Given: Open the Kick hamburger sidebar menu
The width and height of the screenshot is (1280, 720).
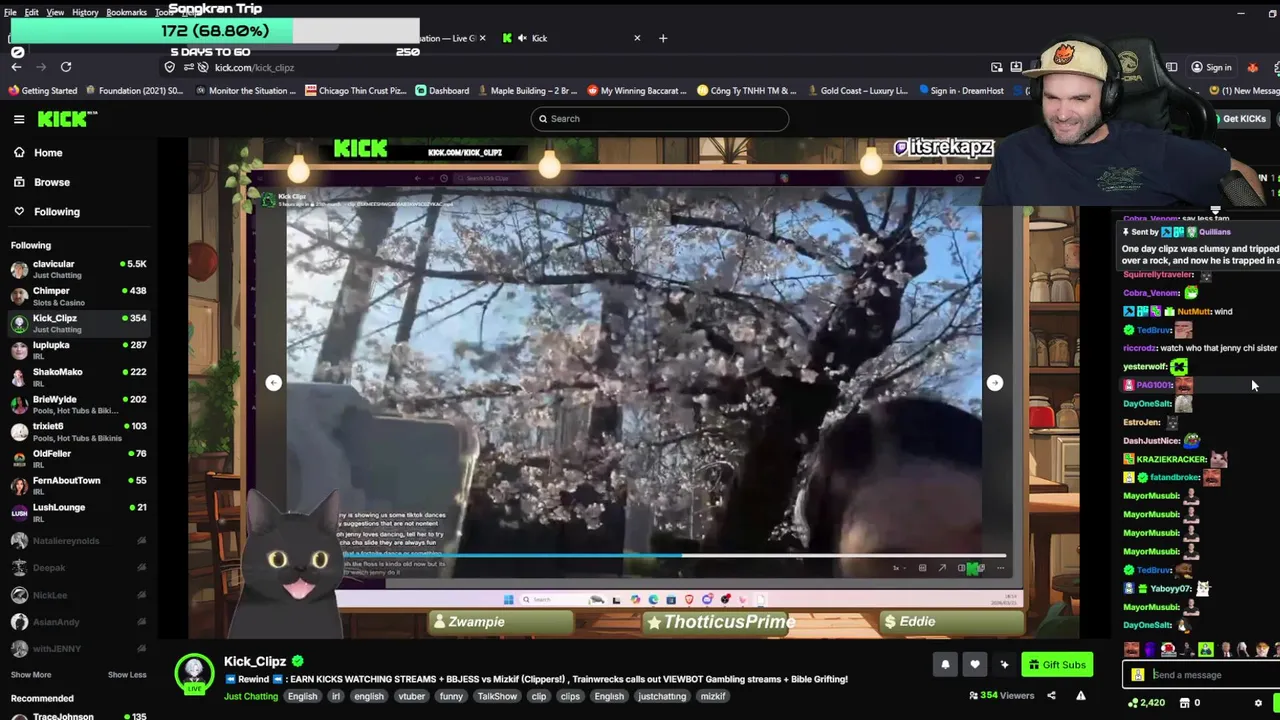Looking at the screenshot, I should (19, 119).
